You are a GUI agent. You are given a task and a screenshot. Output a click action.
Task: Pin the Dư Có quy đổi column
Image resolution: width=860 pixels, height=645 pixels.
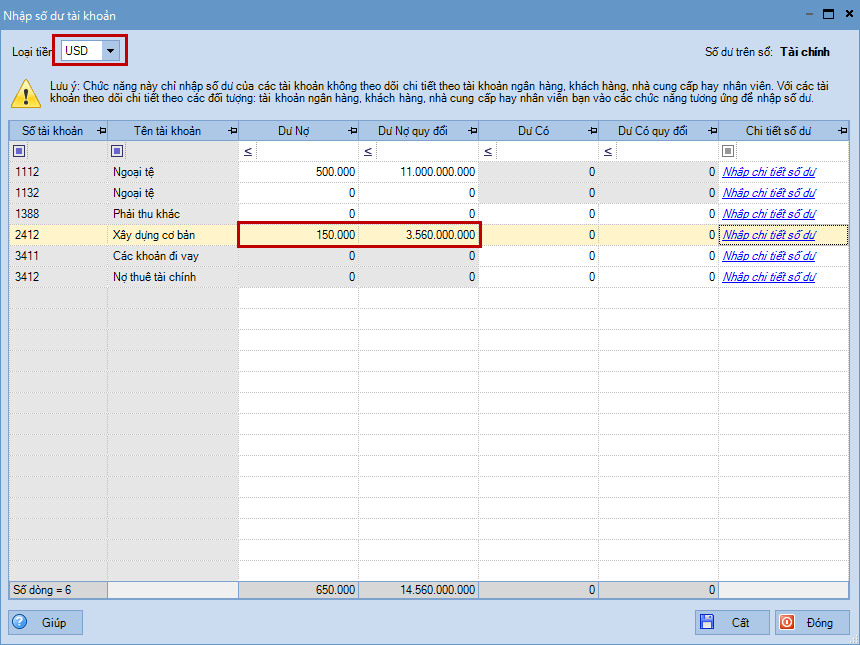tap(711, 131)
